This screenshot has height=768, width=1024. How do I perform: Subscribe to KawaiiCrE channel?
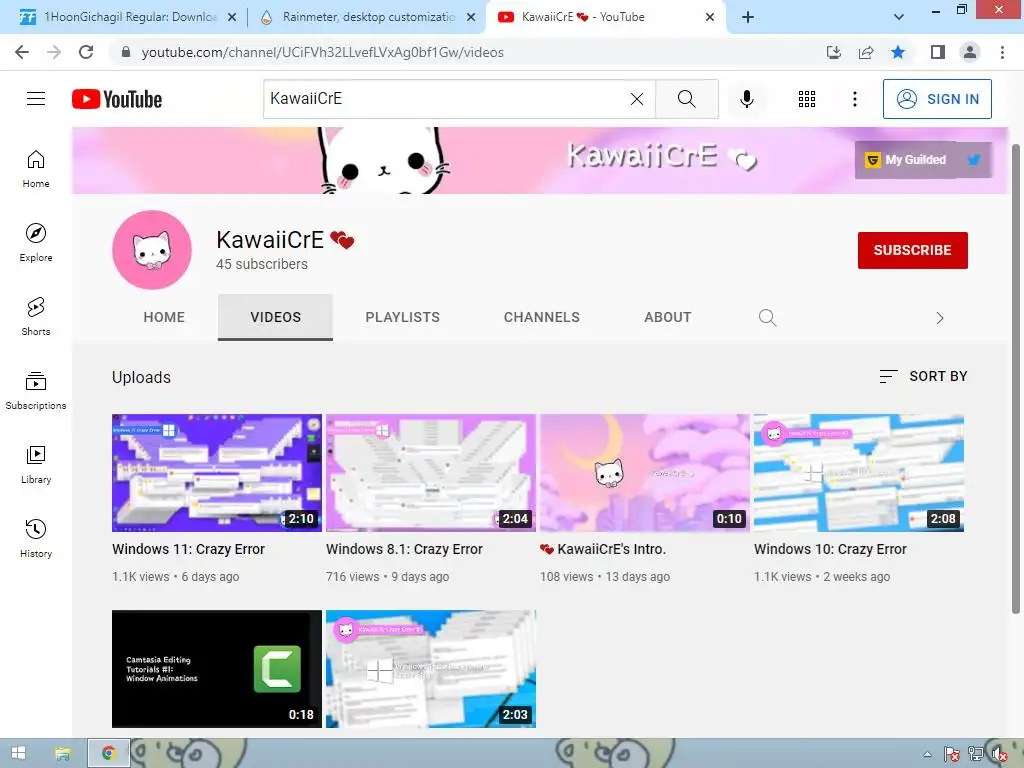click(912, 250)
